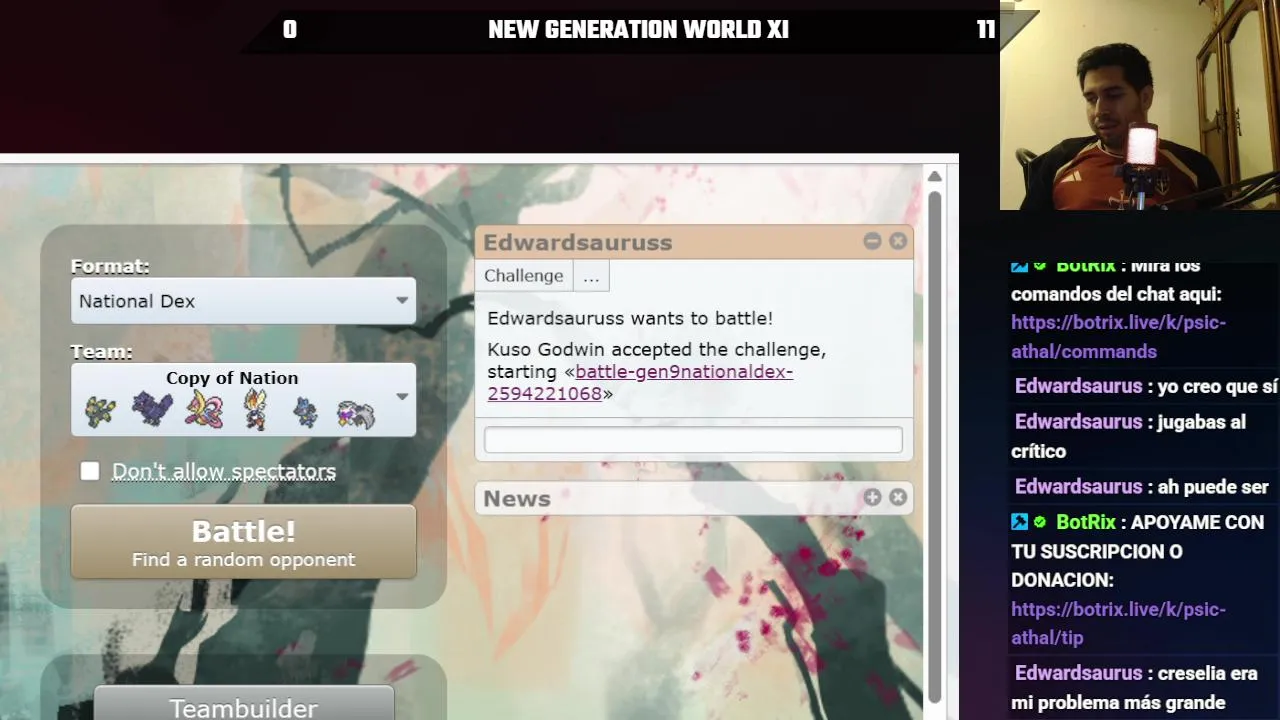Expand the News panel with plus icon
1280x720 pixels.
click(872, 497)
